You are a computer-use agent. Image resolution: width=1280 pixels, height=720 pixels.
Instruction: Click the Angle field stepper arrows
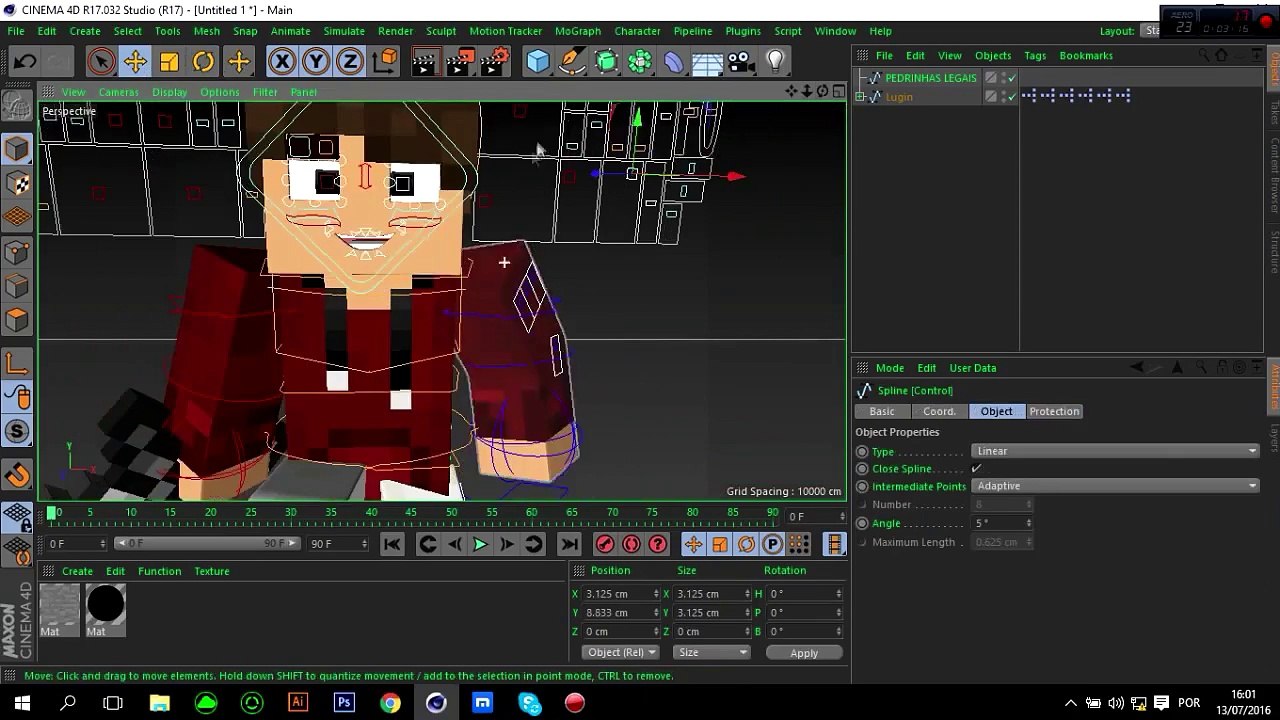coord(1028,524)
